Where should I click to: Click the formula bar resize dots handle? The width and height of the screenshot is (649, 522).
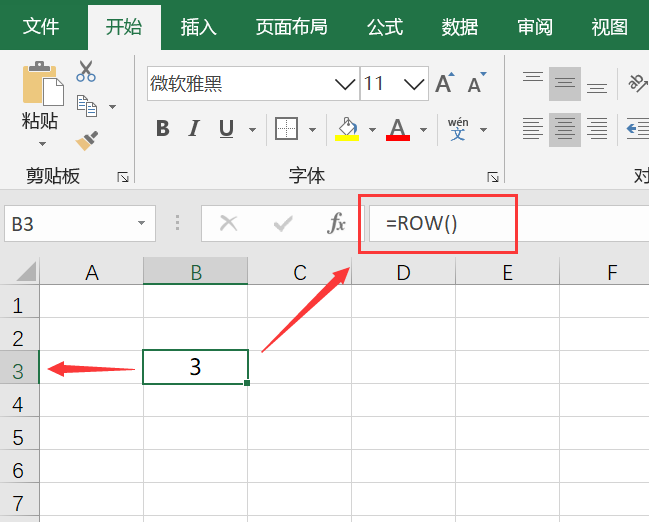[x=177, y=223]
